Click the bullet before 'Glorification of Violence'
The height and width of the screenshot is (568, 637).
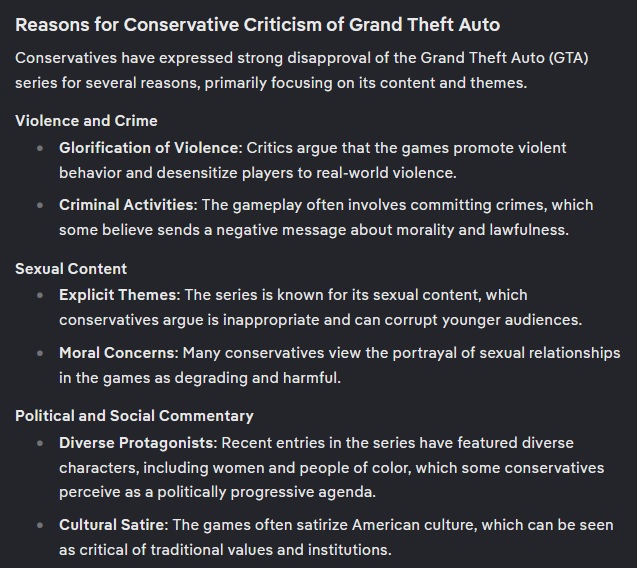click(x=40, y=148)
